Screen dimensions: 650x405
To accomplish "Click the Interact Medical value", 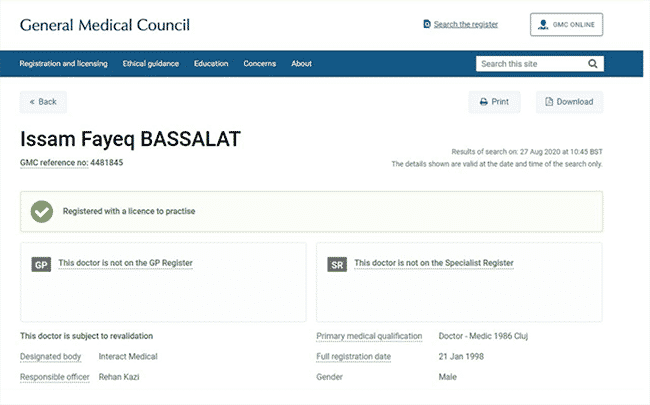I will [x=128, y=356].
